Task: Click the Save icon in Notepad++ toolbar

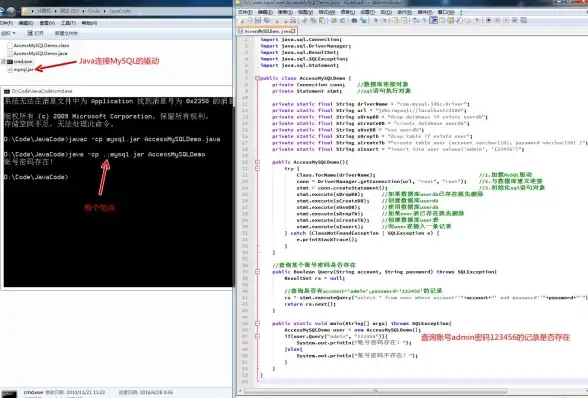Action: (x=258, y=20)
